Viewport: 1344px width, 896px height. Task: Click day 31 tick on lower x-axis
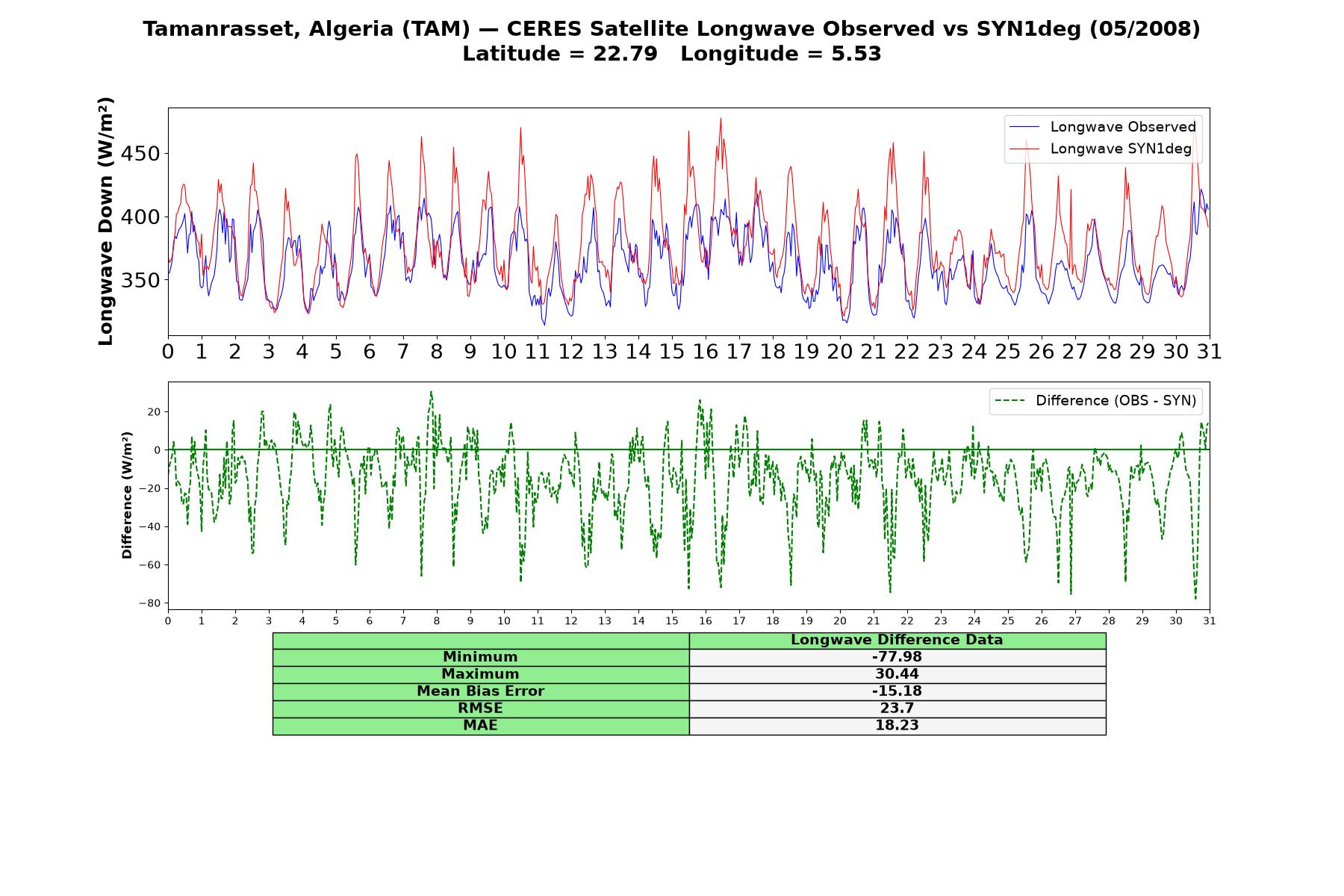(x=1210, y=621)
